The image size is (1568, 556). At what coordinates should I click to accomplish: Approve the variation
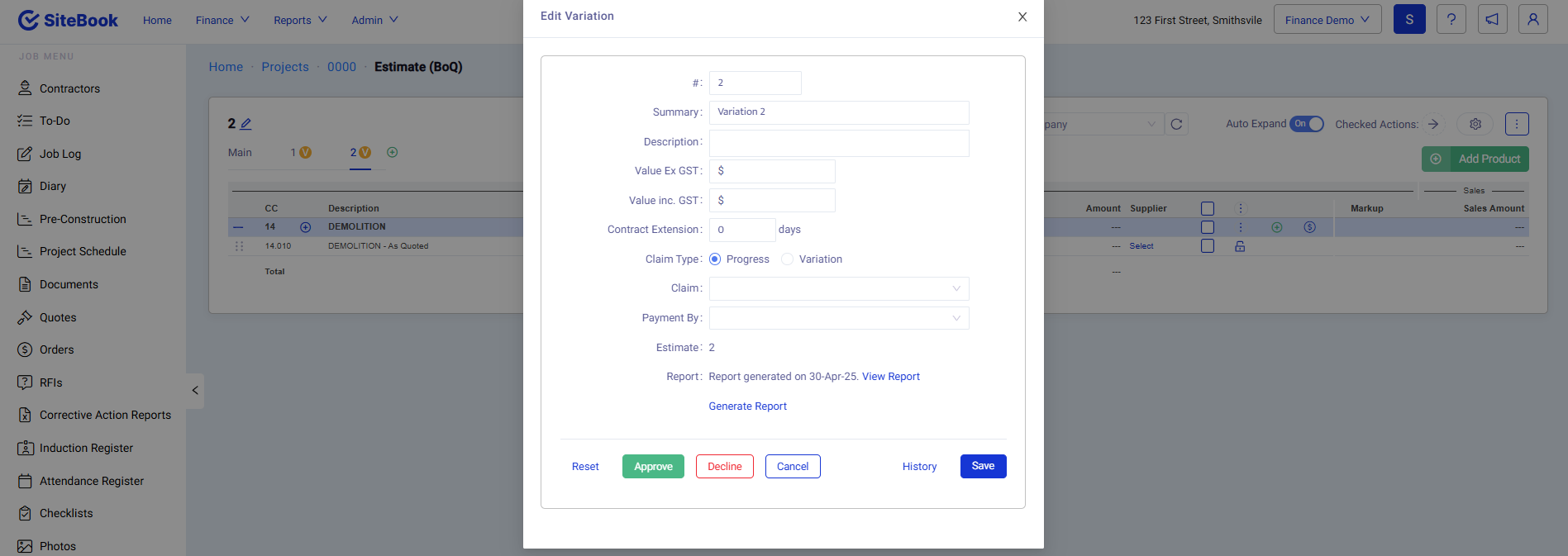pyautogui.click(x=653, y=467)
